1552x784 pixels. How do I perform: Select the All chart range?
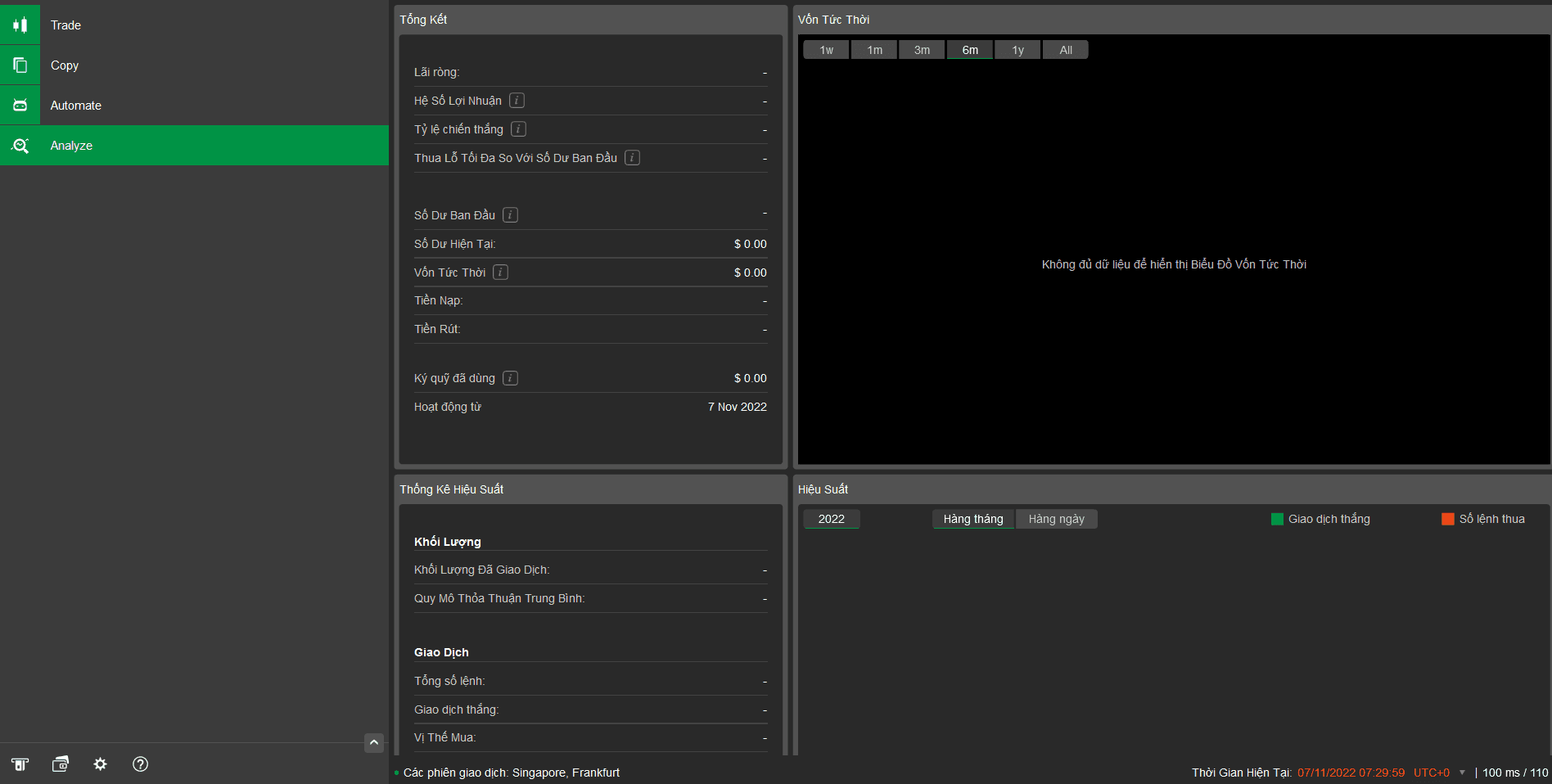(1066, 50)
